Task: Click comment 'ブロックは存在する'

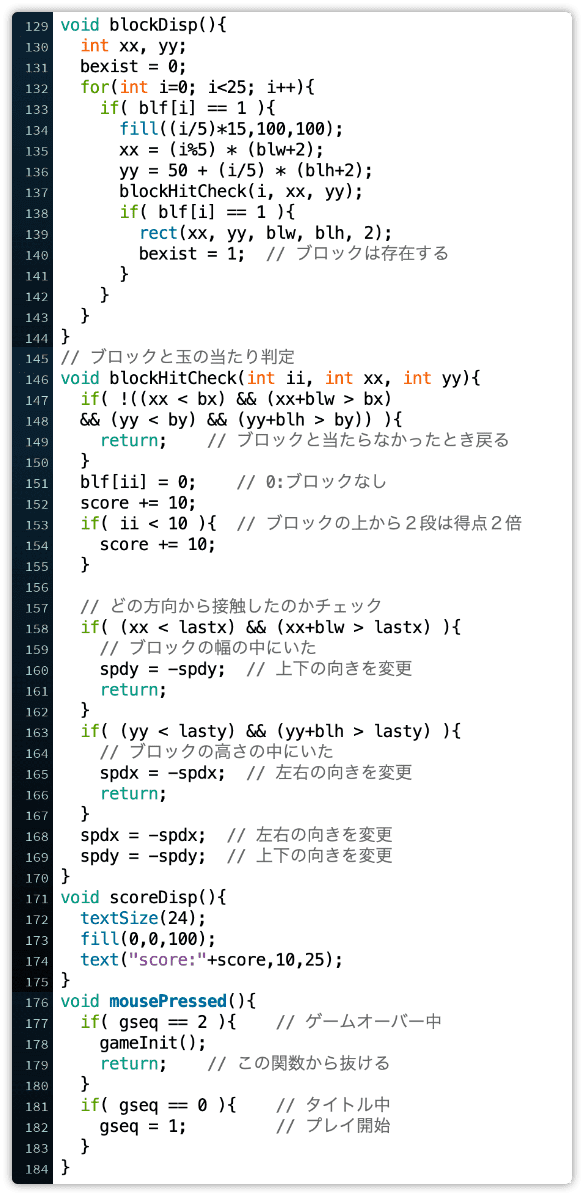Action: [x=370, y=252]
